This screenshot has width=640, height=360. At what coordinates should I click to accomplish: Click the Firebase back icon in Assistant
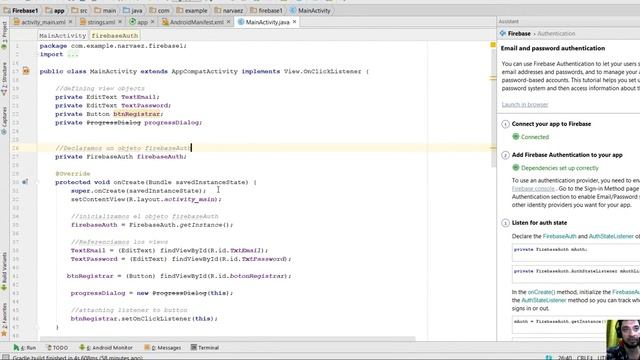(x=503, y=33)
